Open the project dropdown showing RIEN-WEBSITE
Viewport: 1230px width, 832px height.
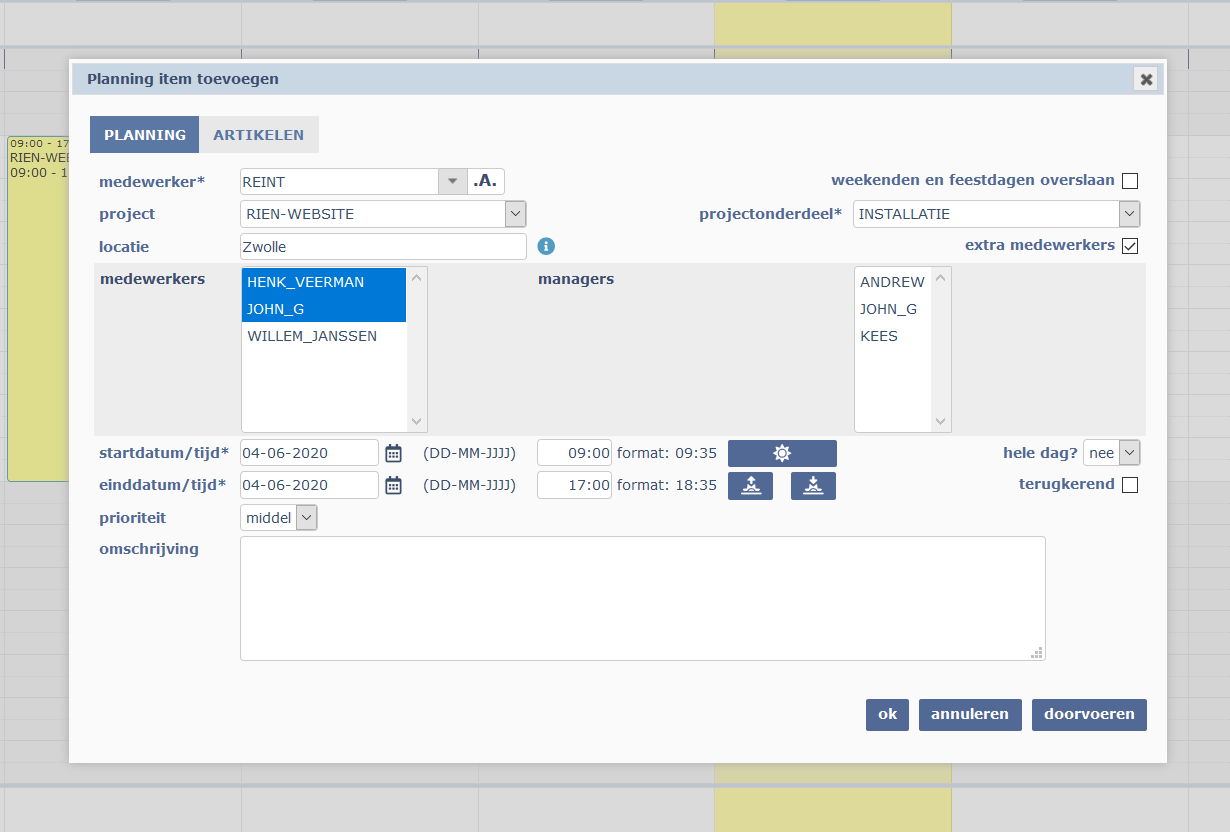pyautogui.click(x=383, y=214)
